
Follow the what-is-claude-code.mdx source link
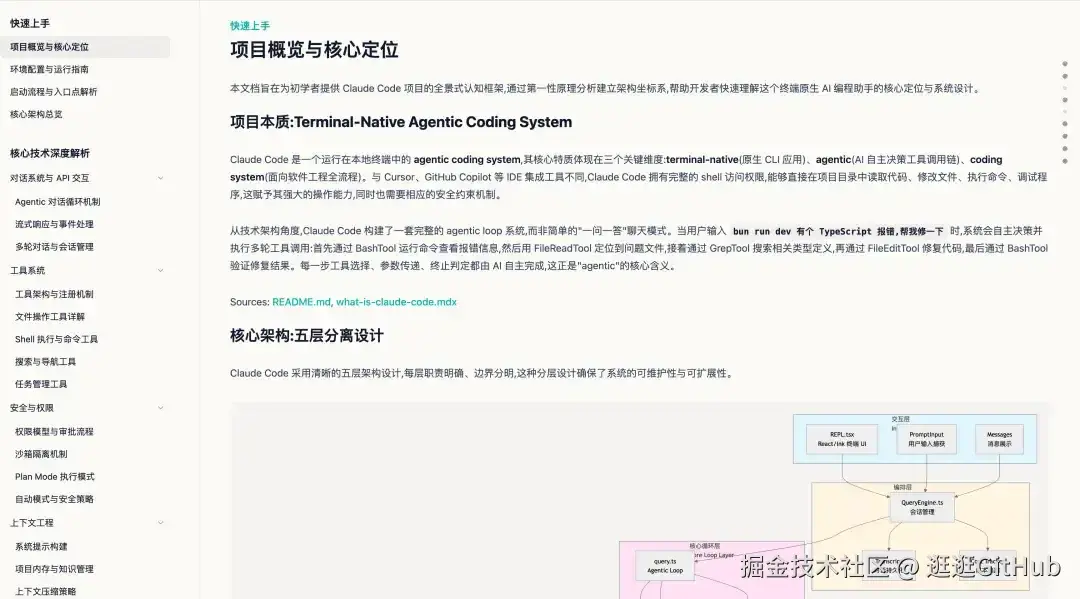(396, 302)
